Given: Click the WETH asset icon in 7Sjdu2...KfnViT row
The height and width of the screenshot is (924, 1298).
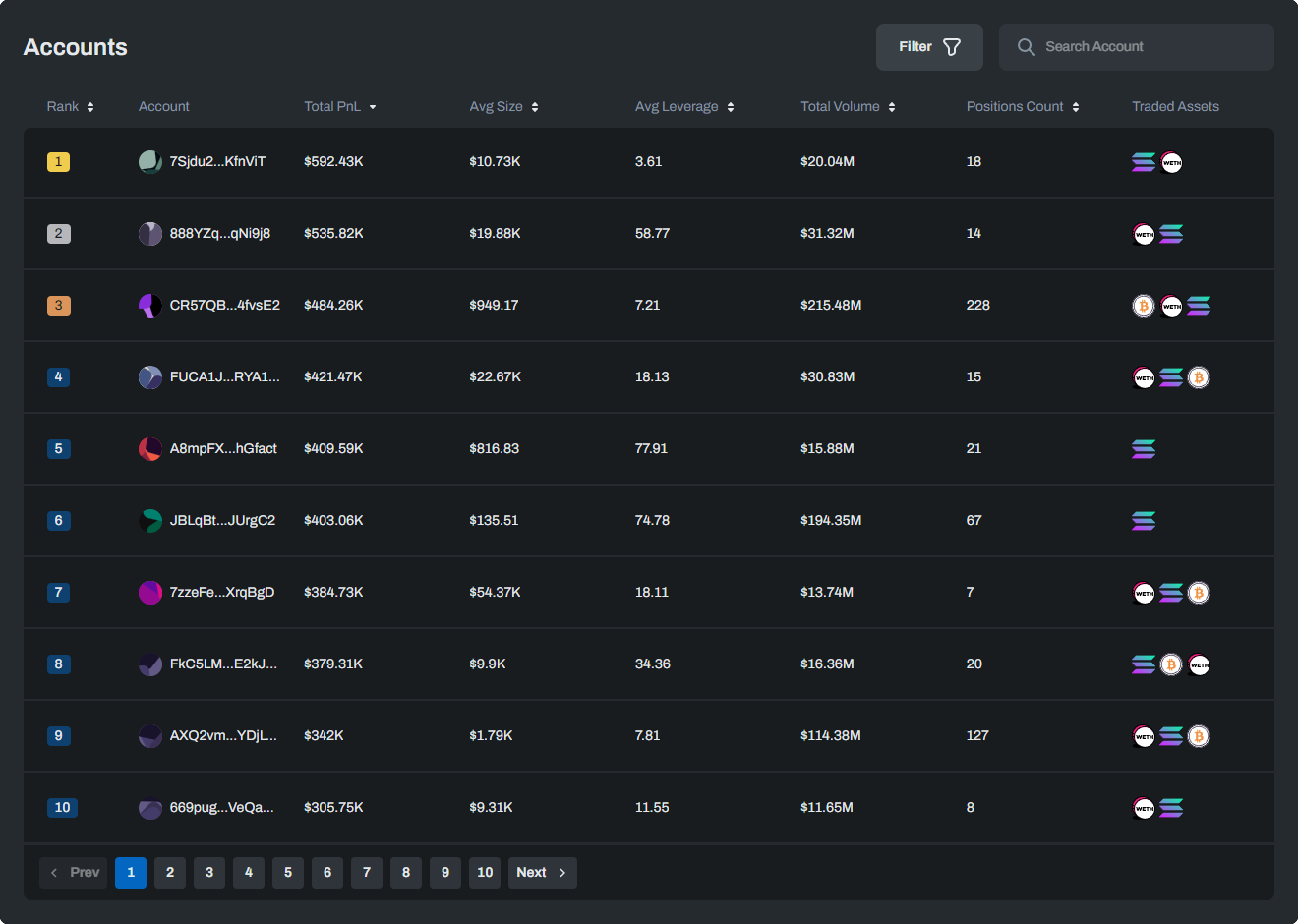Looking at the screenshot, I should pyautogui.click(x=1171, y=162).
